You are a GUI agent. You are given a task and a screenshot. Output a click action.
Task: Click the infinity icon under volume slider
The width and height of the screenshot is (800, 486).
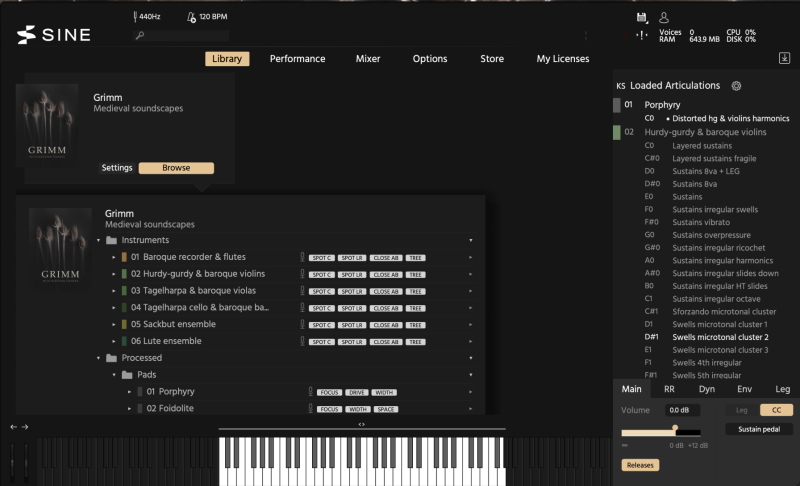point(624,445)
